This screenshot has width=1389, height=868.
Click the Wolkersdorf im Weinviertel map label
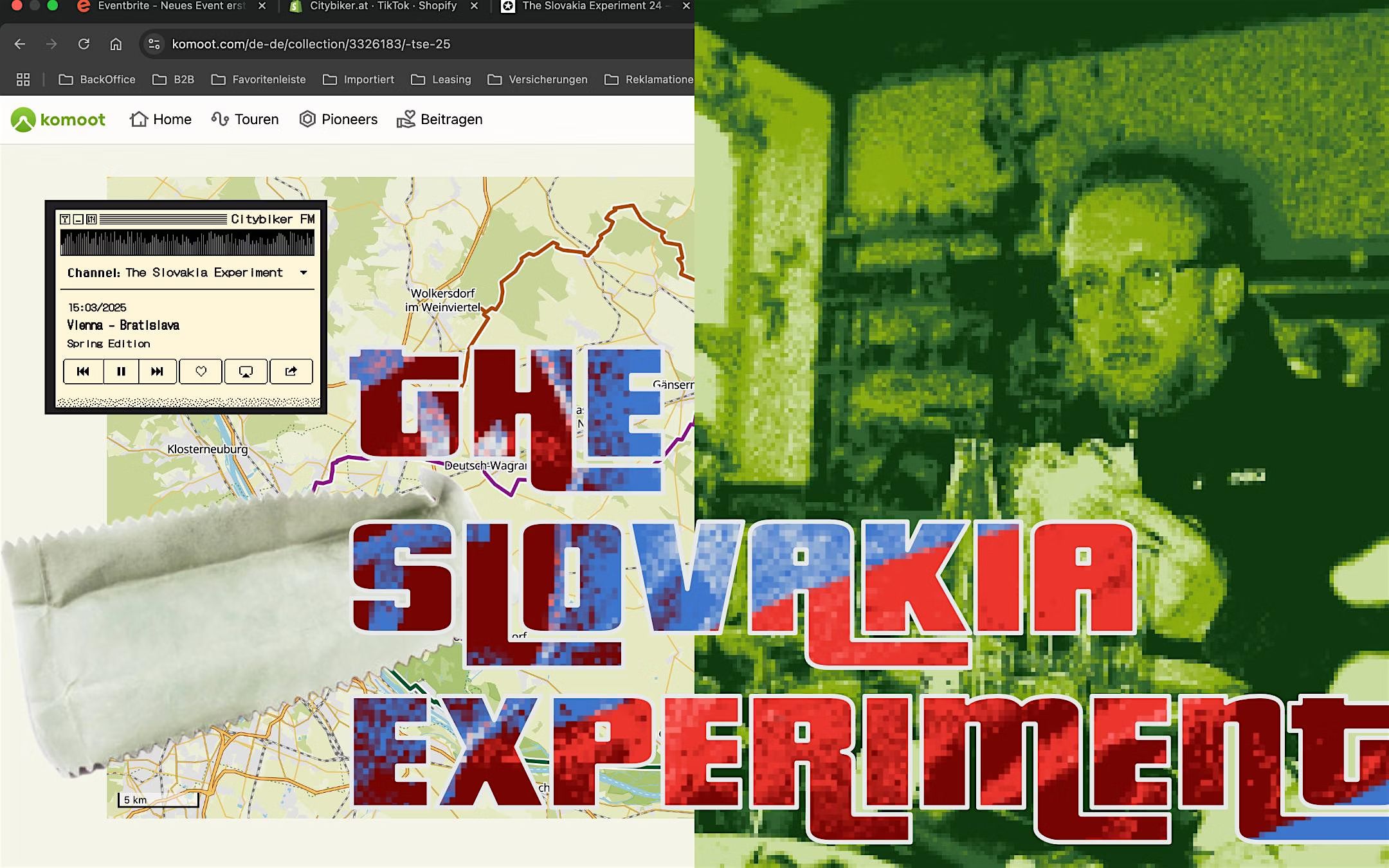tap(442, 300)
